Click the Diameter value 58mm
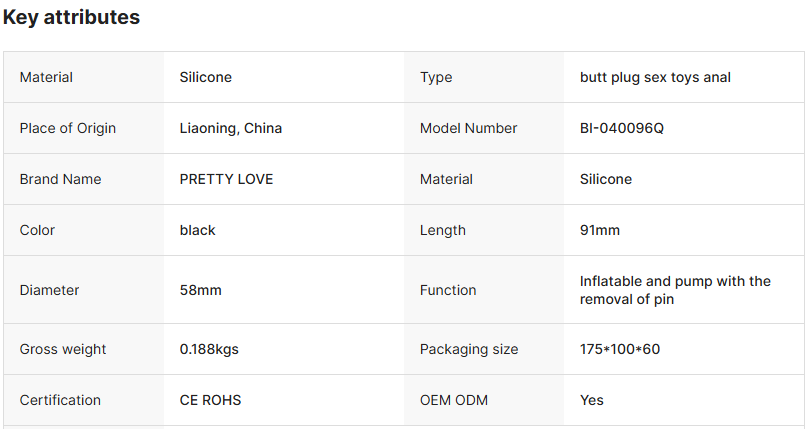This screenshot has width=807, height=429. pos(200,290)
